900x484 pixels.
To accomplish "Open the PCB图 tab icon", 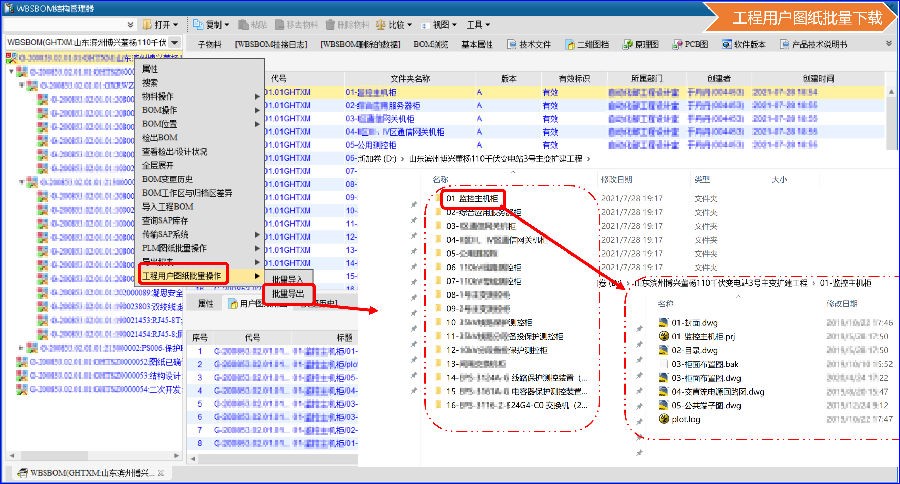I will [677, 45].
